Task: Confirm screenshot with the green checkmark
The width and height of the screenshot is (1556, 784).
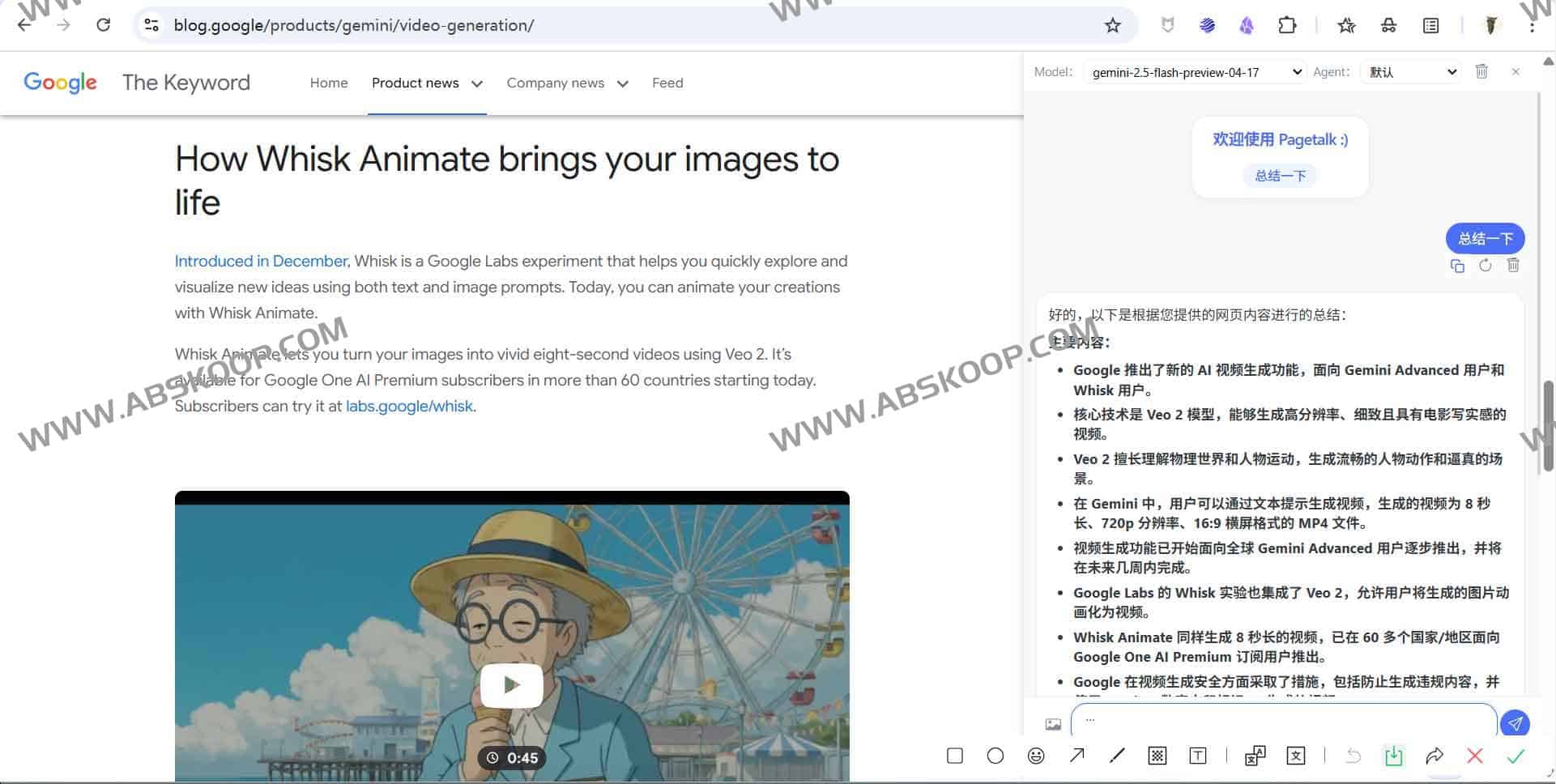Action: tap(1516, 756)
